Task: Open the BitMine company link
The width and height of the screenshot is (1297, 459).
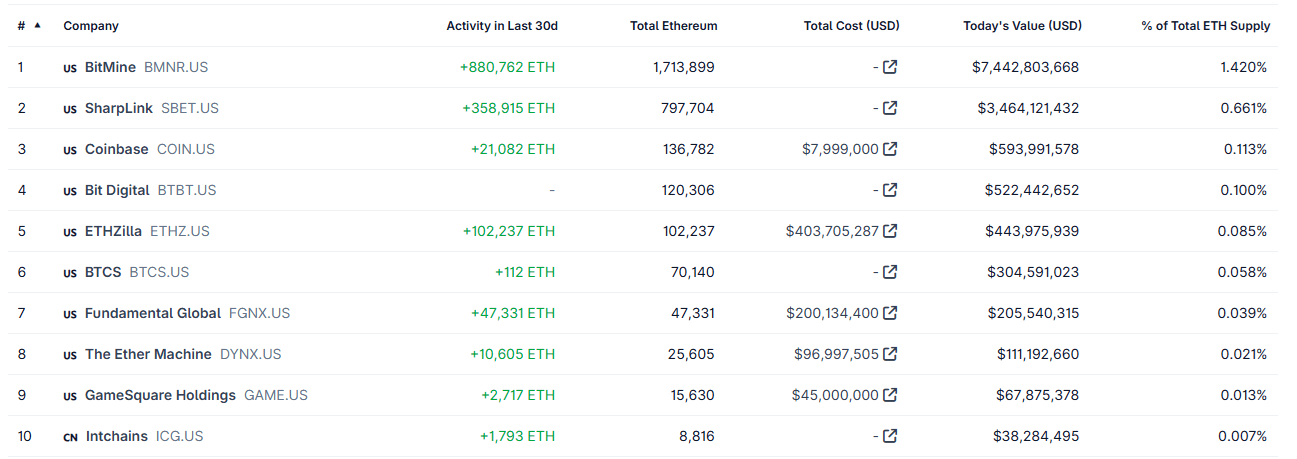Action: click(x=110, y=67)
